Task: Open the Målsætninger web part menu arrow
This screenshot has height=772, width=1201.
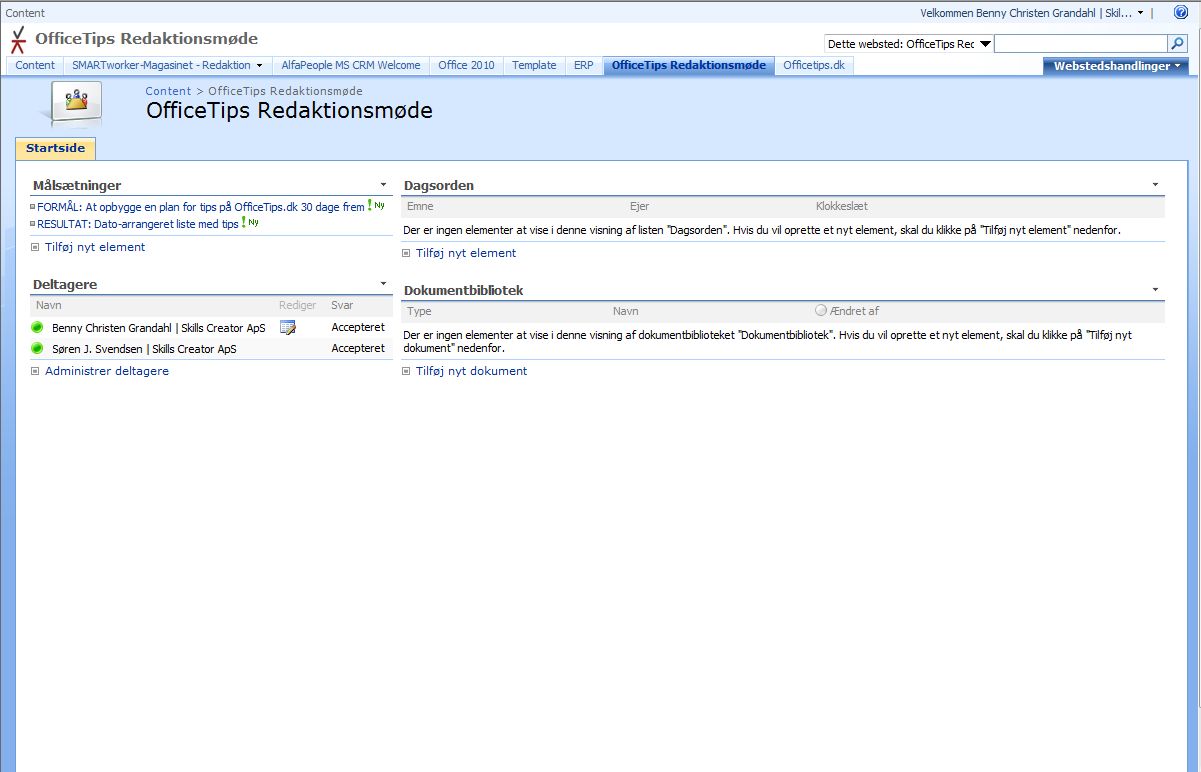Action: pos(383,185)
